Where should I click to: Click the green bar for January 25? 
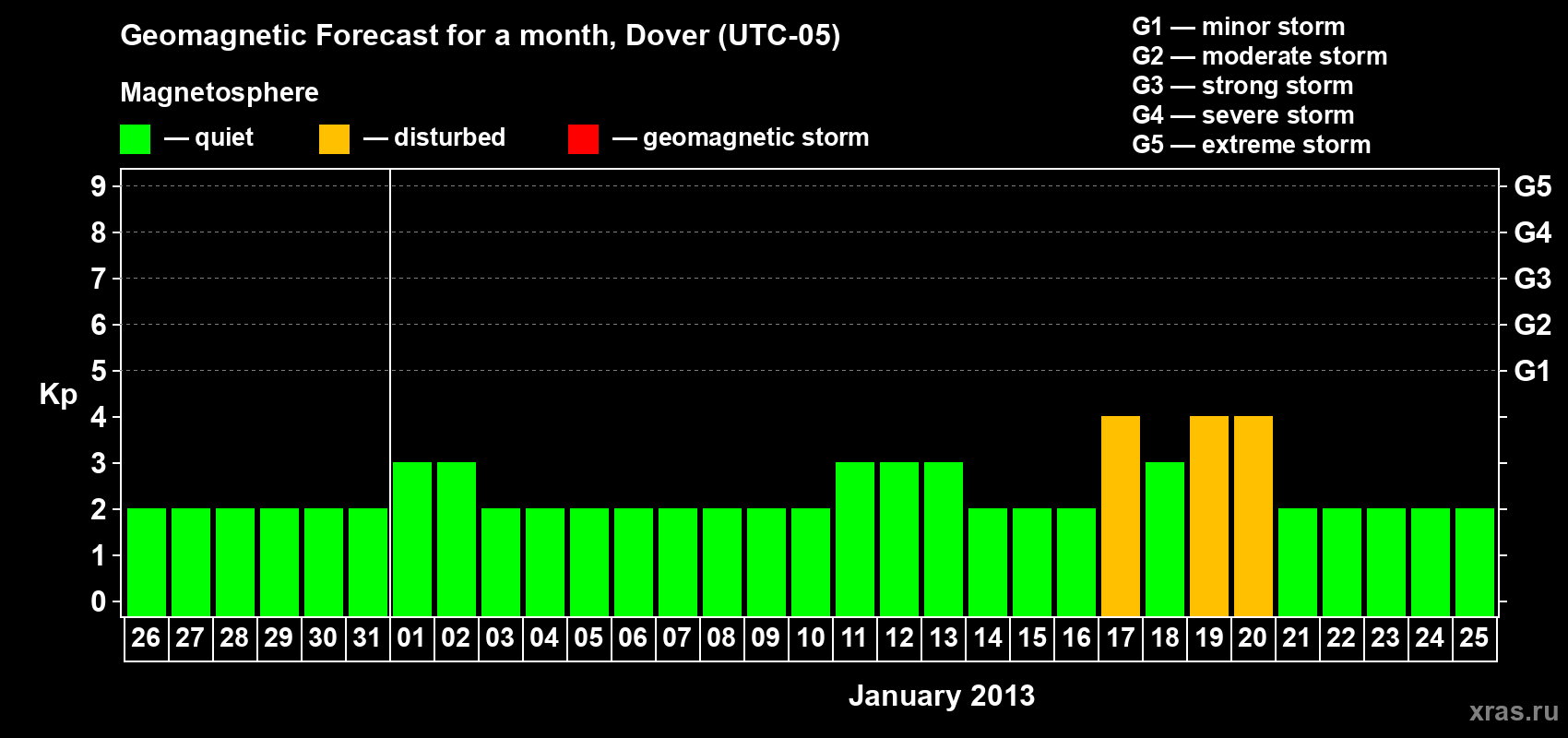point(1475,562)
